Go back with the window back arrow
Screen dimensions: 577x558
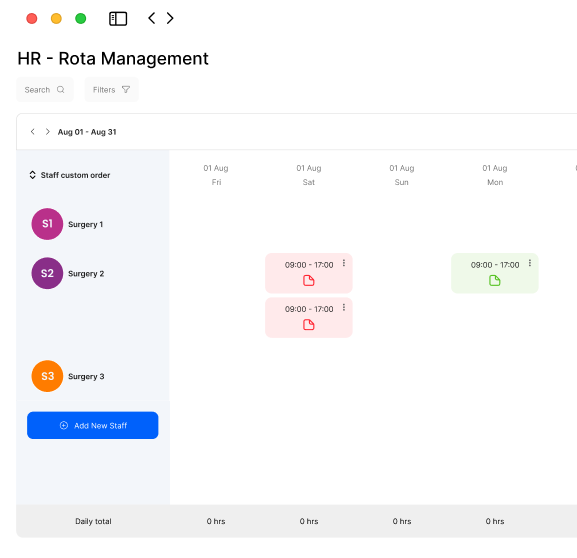click(x=152, y=18)
